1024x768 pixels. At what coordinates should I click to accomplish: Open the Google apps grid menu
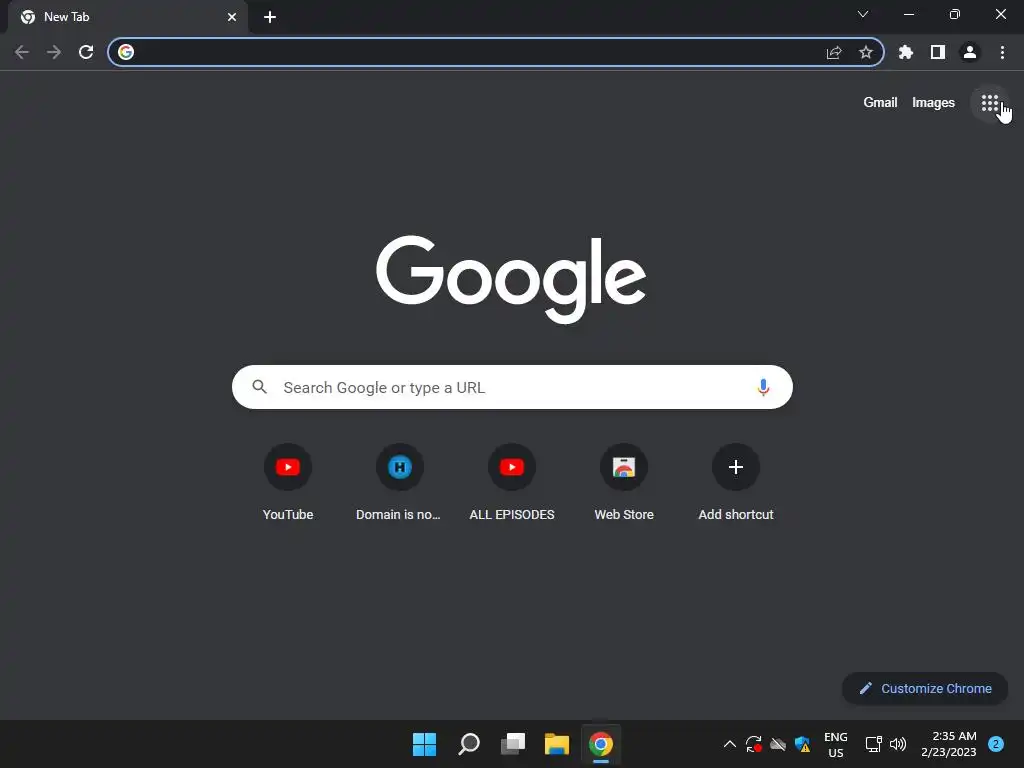coord(989,103)
